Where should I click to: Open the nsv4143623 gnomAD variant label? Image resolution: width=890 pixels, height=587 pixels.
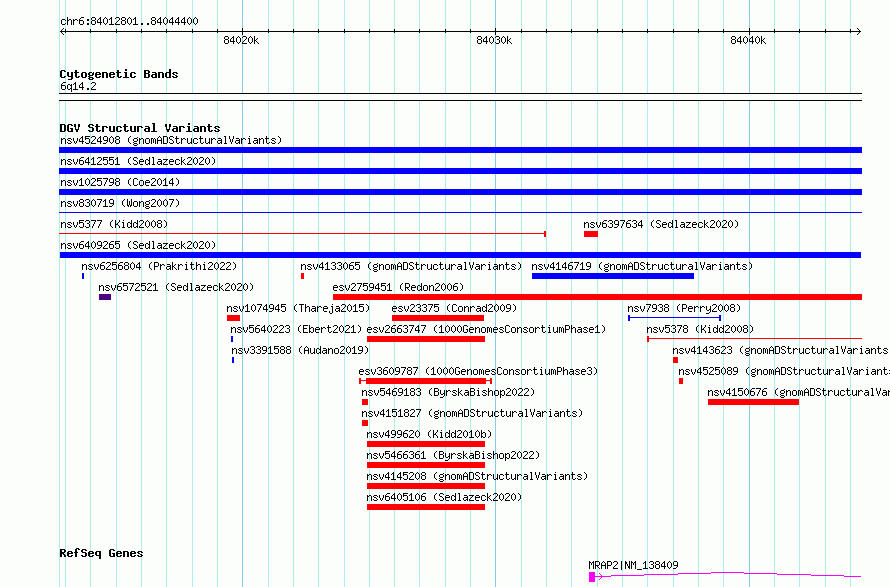(x=781, y=350)
